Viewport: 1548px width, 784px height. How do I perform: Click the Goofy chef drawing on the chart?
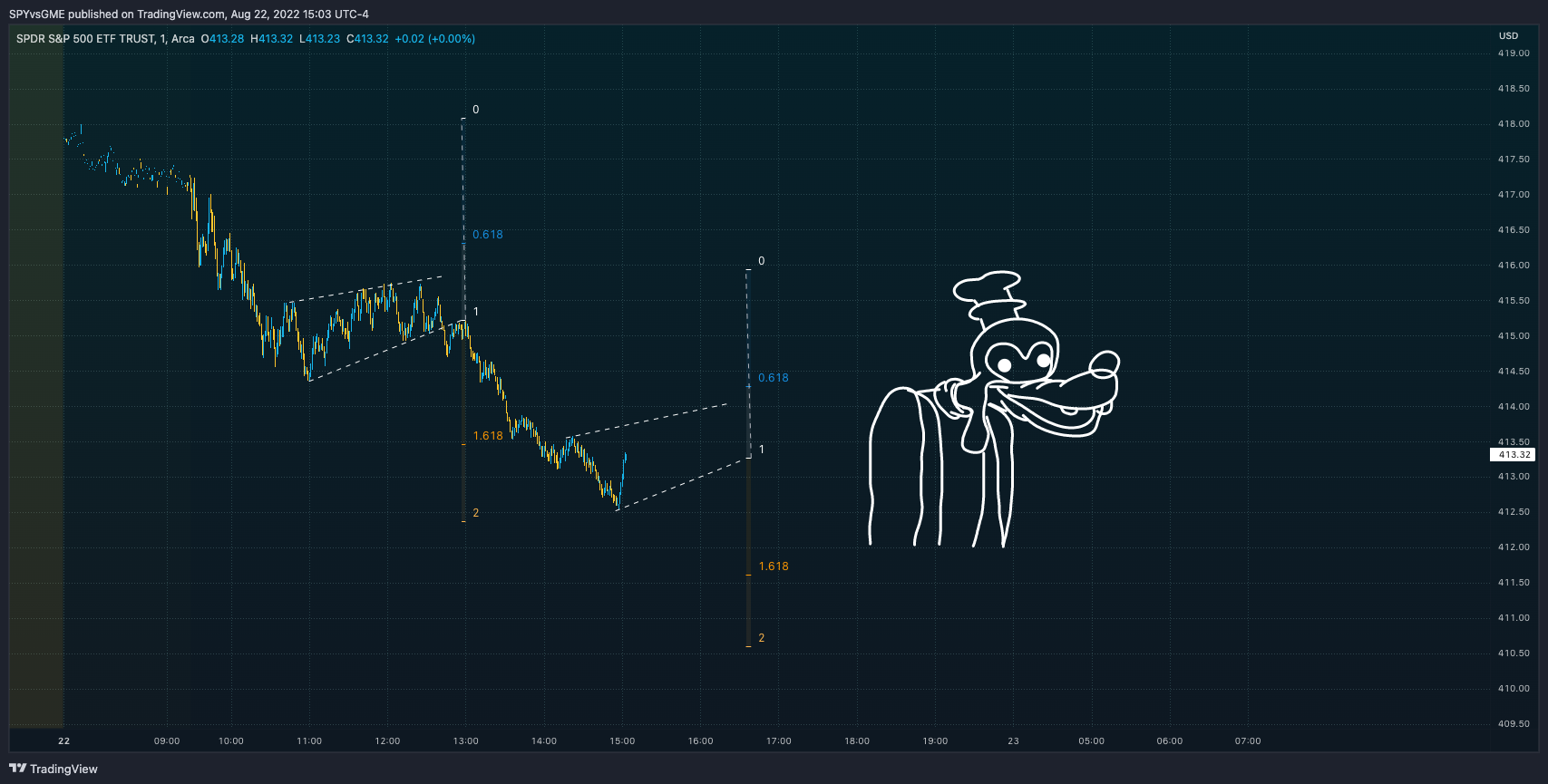995,409
